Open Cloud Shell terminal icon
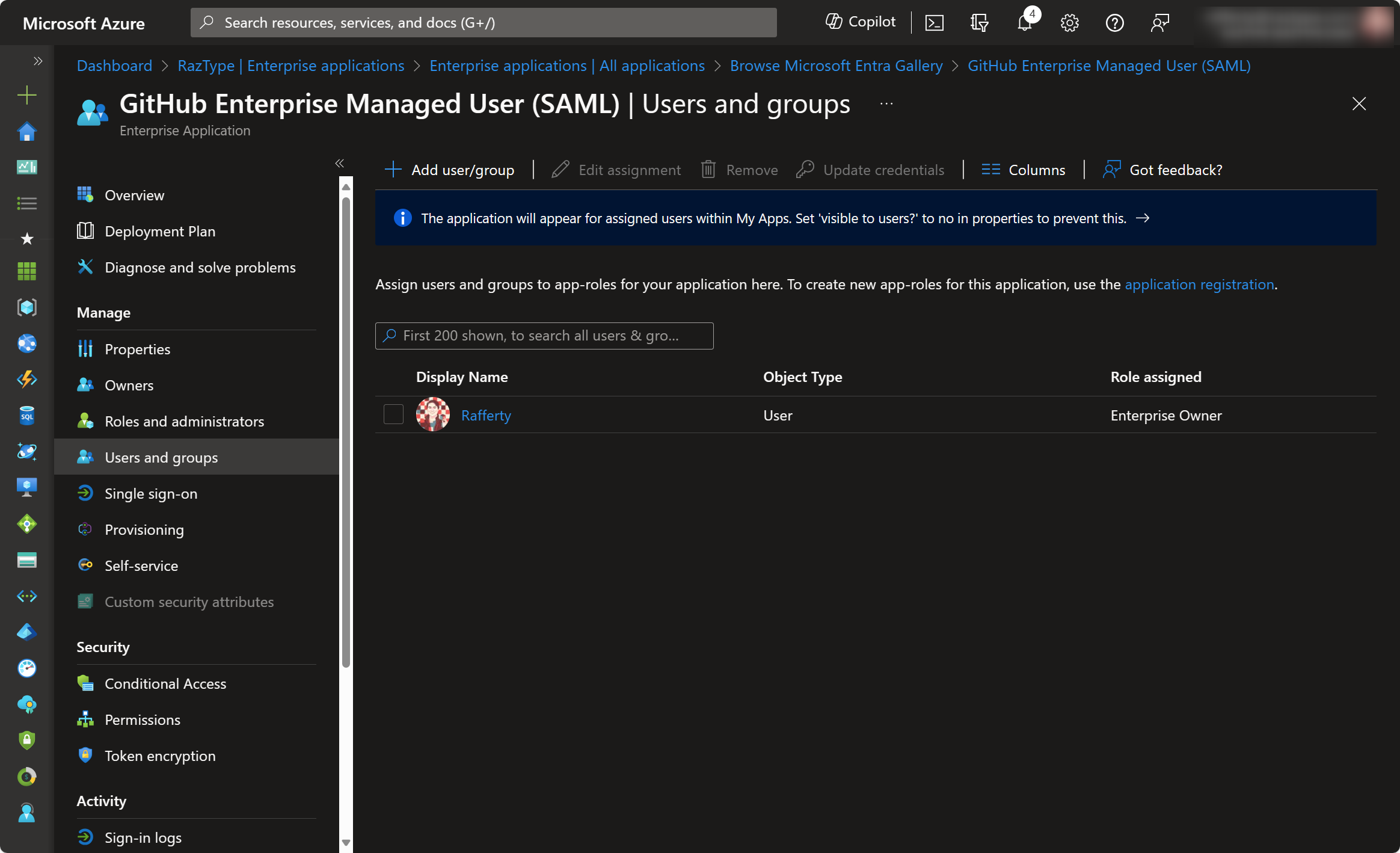Screen dimensions: 1400x853 pyautogui.click(x=934, y=23)
